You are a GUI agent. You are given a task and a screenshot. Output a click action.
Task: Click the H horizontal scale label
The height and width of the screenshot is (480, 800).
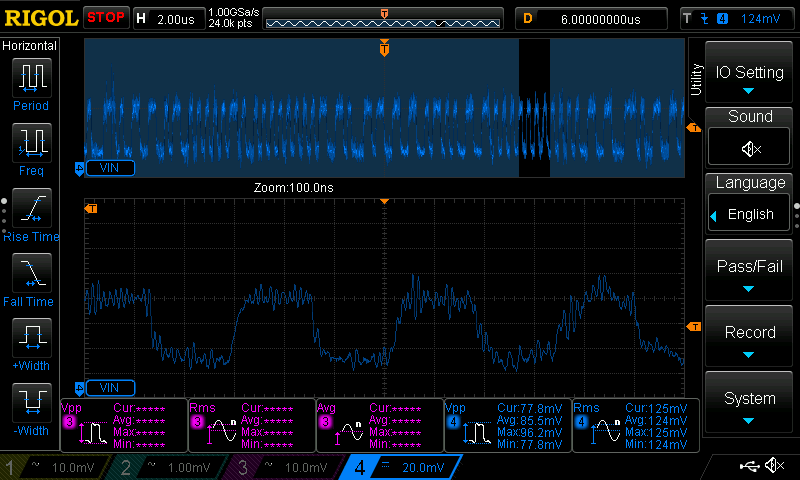pyautogui.click(x=141, y=19)
